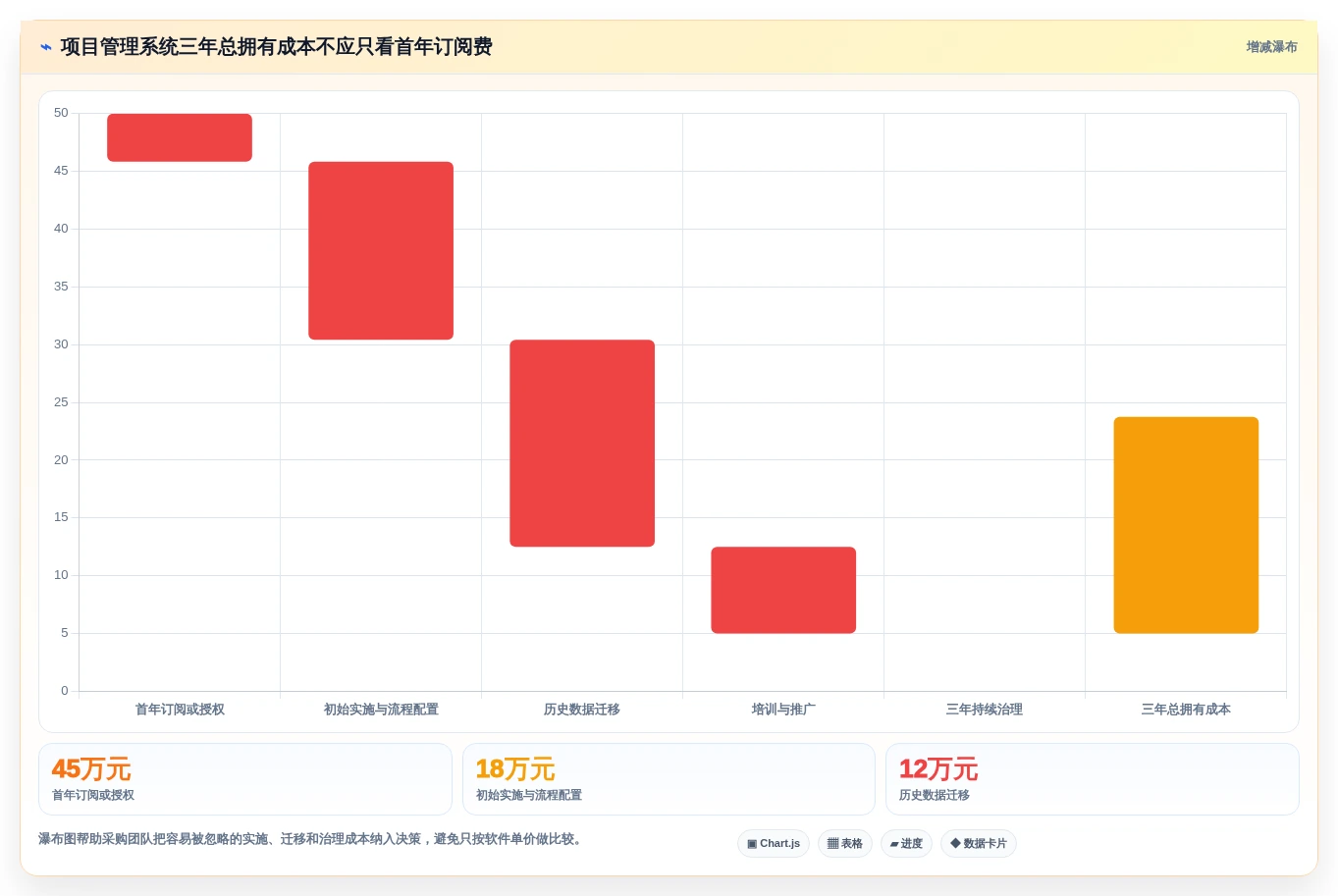Click x-axis label 初始实施与流程配置

coord(381,710)
